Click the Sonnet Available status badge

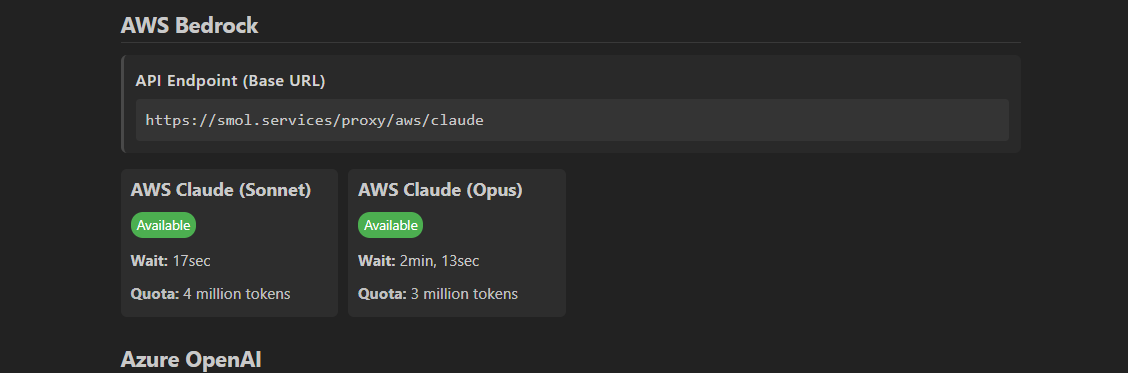[163, 225]
